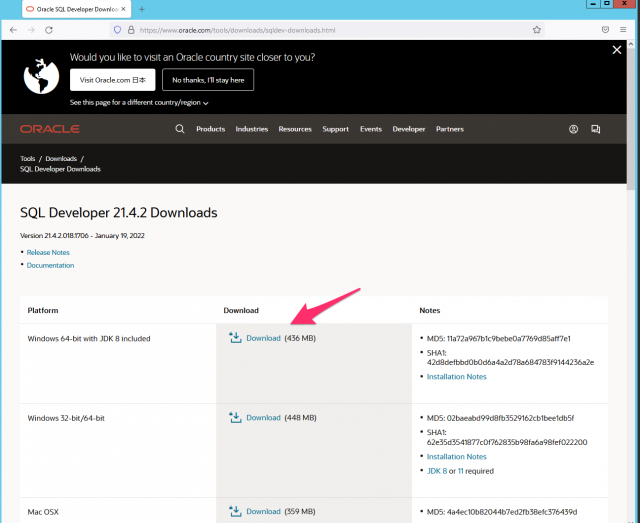Download Windows 64-bit with JDK 8 (436 MB)
This screenshot has width=640, height=523.
(x=263, y=338)
